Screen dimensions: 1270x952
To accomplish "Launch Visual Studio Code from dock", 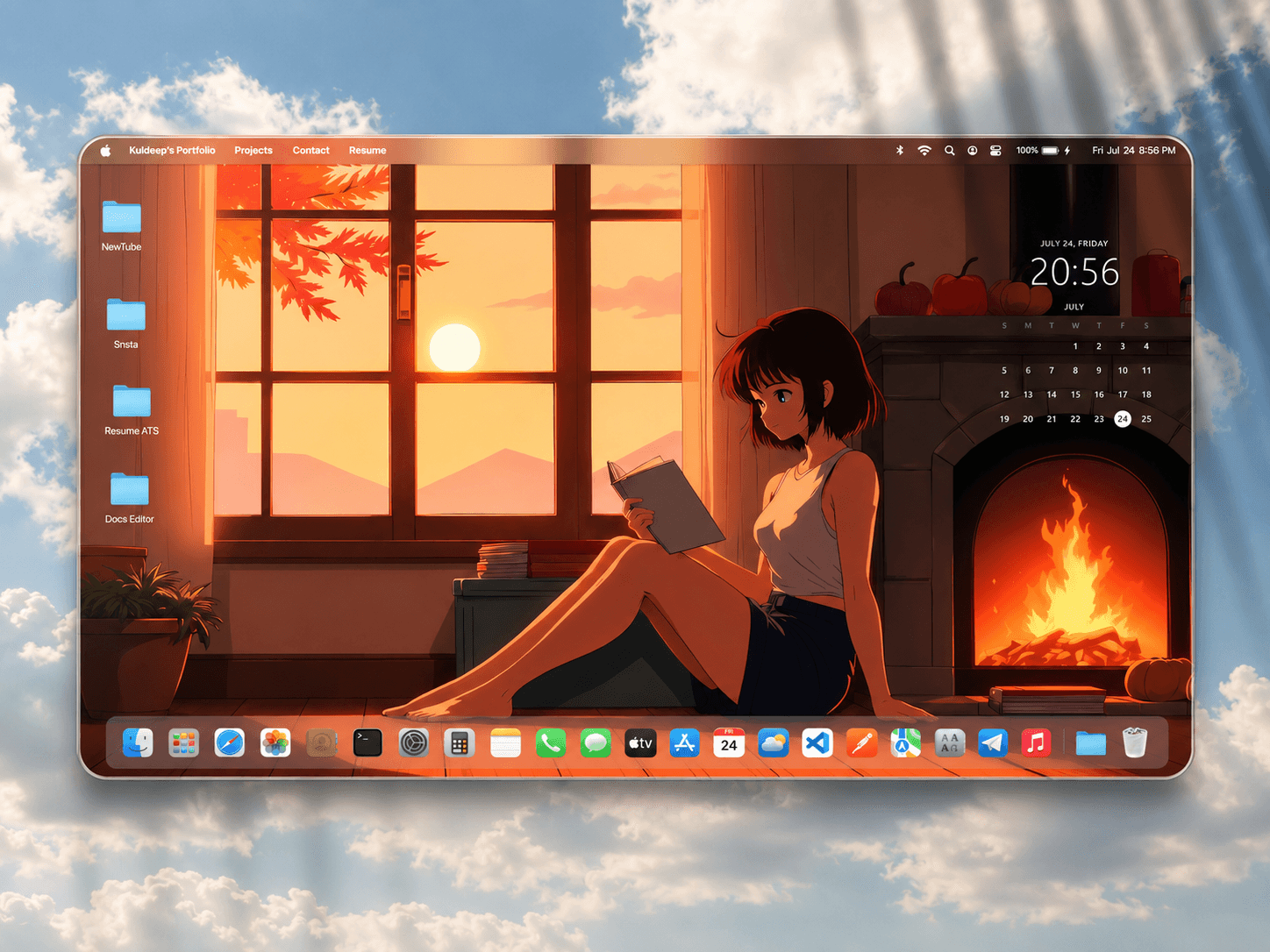I will 817,743.
